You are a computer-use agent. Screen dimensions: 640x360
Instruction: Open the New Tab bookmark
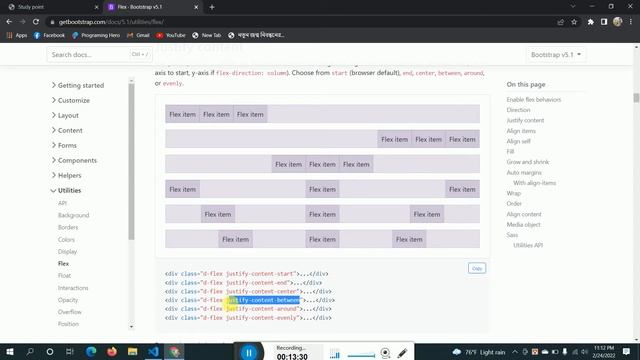tap(207, 36)
